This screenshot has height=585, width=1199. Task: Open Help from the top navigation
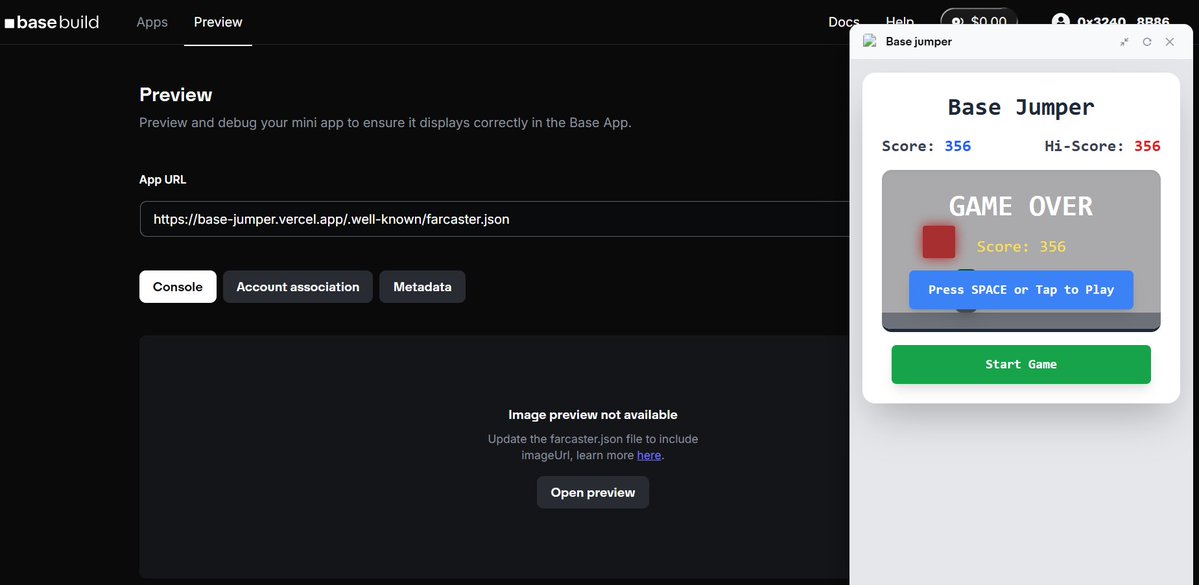point(899,21)
